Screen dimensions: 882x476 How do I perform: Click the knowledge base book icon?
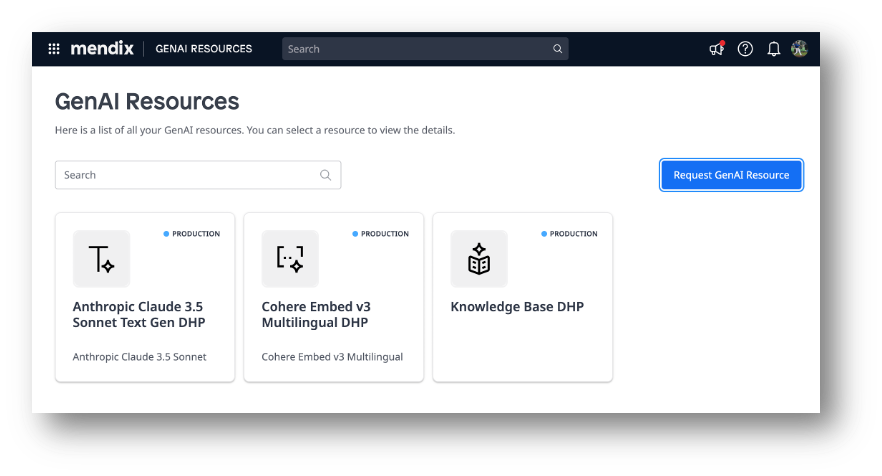point(479,259)
